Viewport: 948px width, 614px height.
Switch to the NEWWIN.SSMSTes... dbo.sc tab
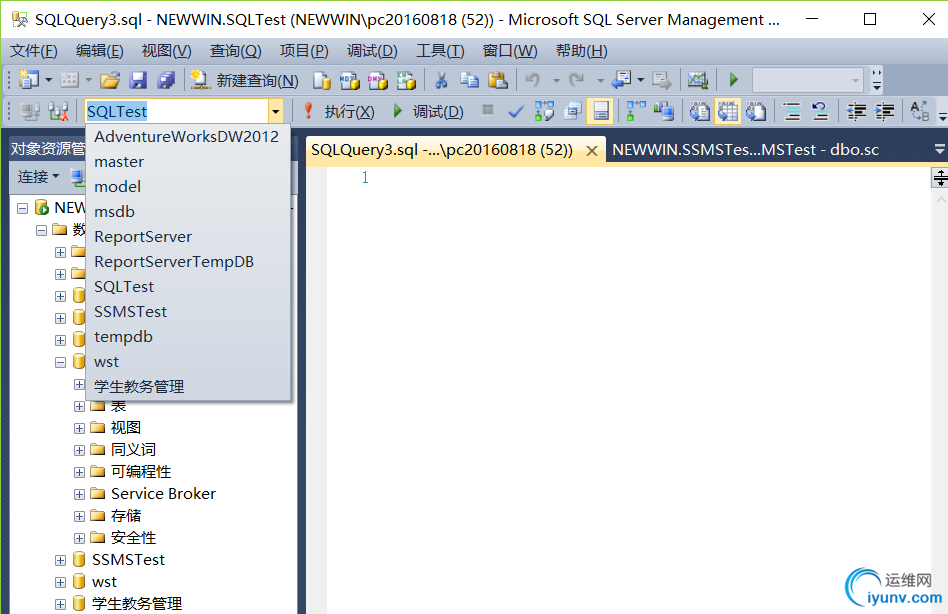[745, 150]
